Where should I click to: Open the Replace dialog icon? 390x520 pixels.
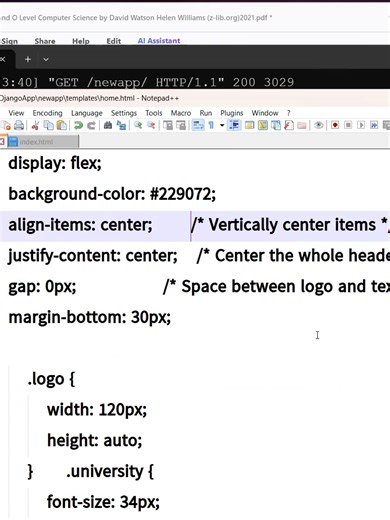(121, 125)
